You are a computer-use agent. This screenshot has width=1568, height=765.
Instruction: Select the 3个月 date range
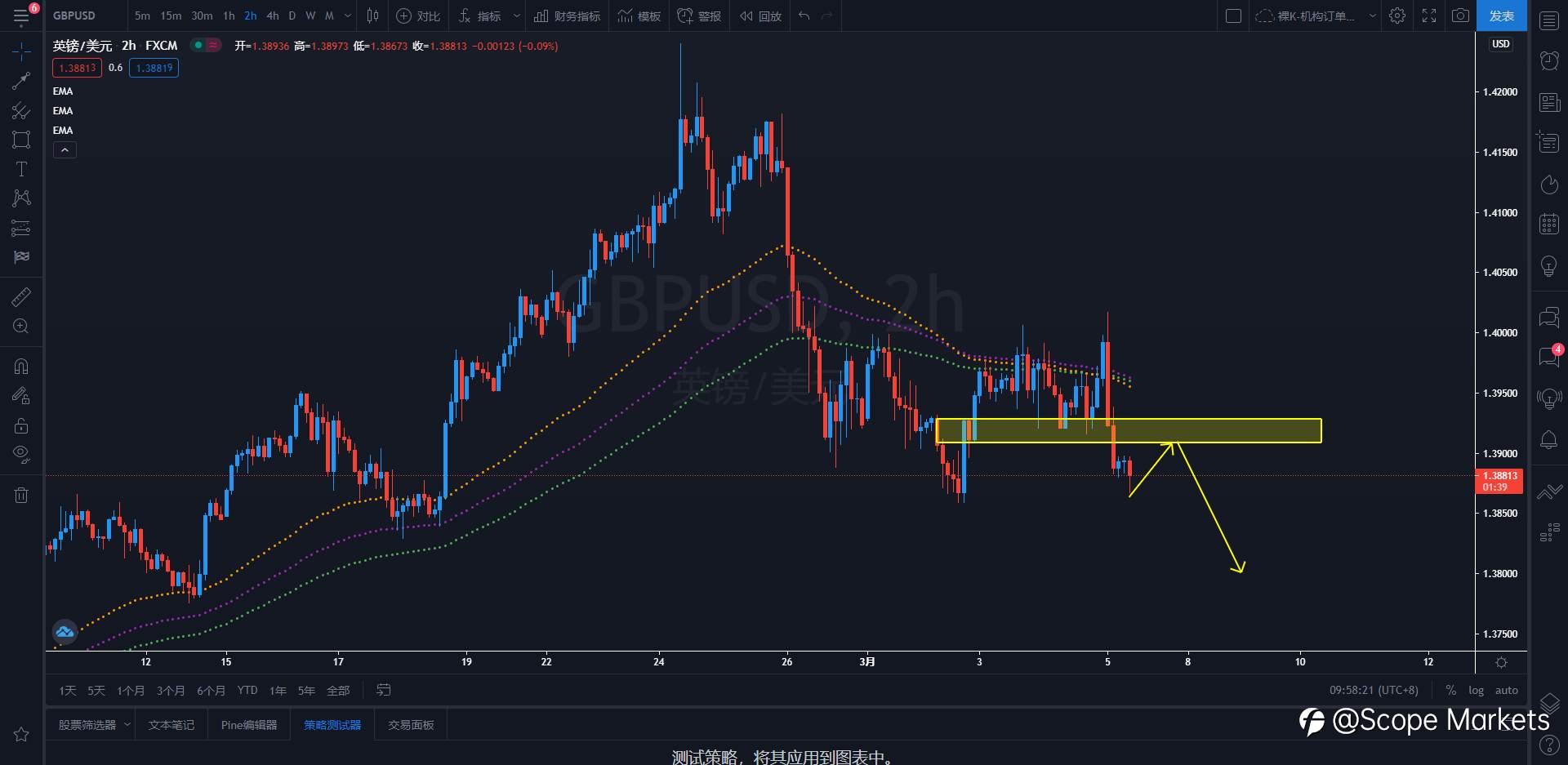[171, 691]
